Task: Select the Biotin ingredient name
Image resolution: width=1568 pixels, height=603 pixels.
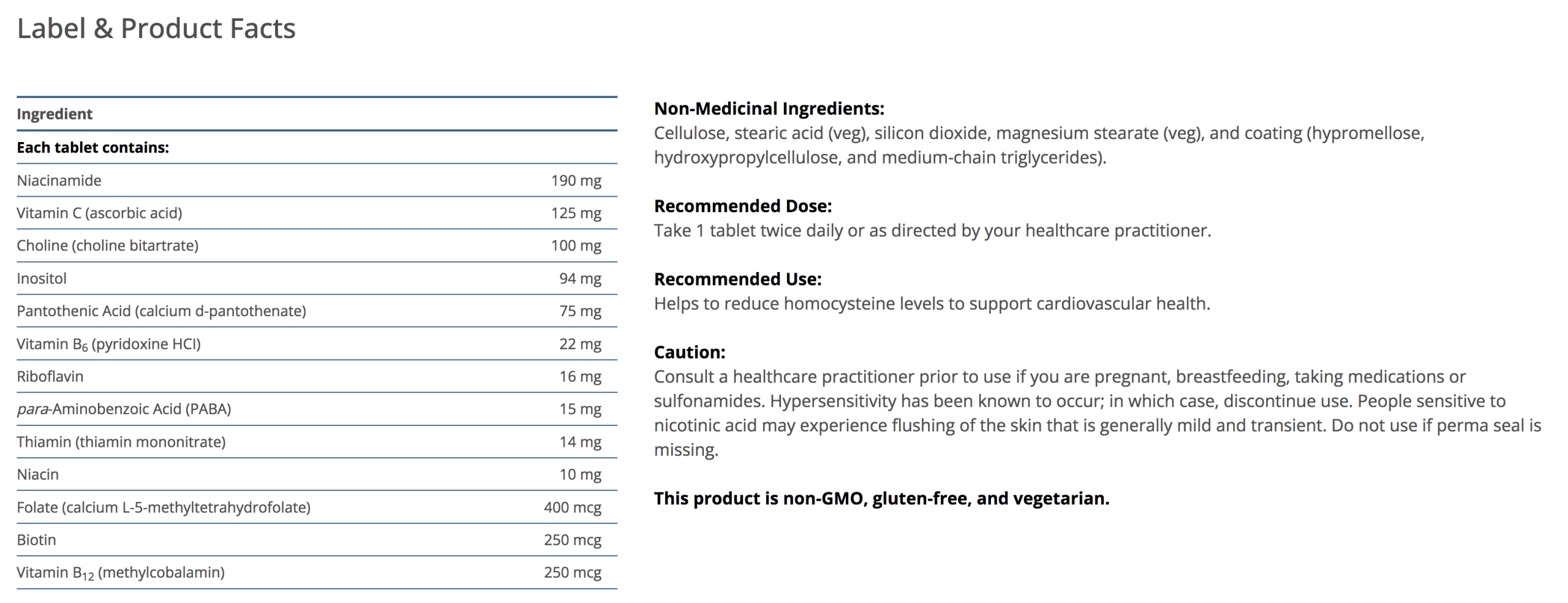Action: click(x=36, y=540)
